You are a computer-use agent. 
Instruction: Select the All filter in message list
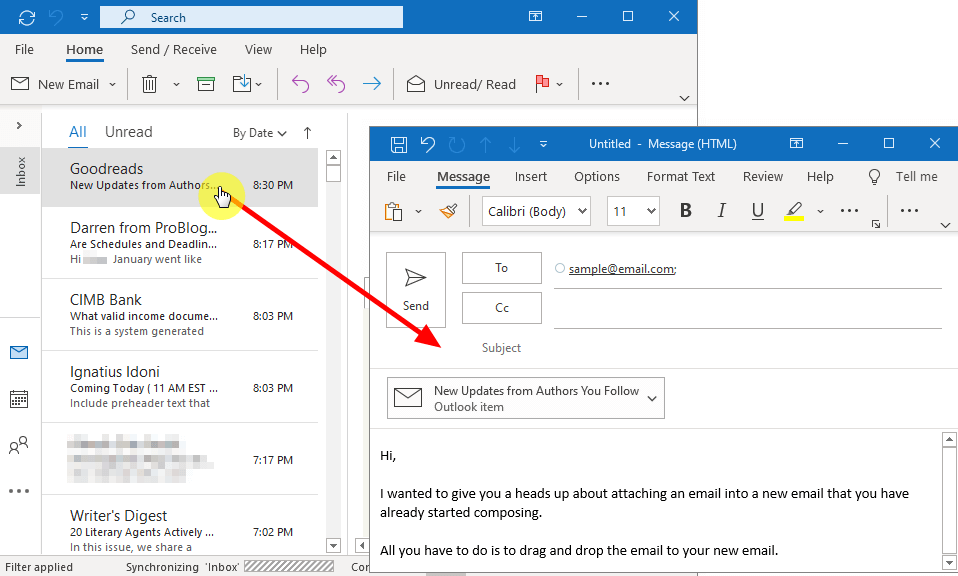tap(78, 132)
